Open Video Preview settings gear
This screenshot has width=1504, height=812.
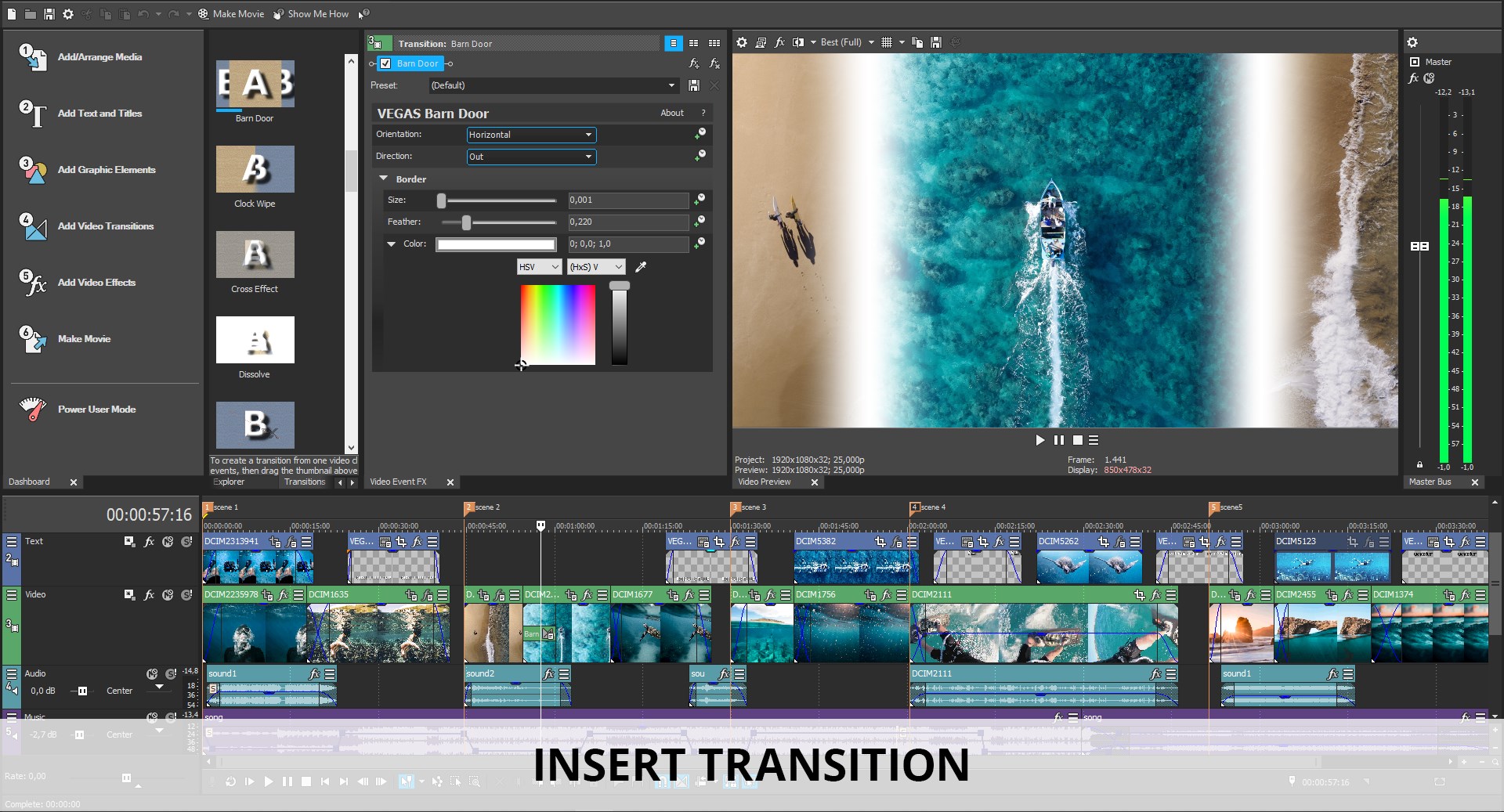(741, 42)
